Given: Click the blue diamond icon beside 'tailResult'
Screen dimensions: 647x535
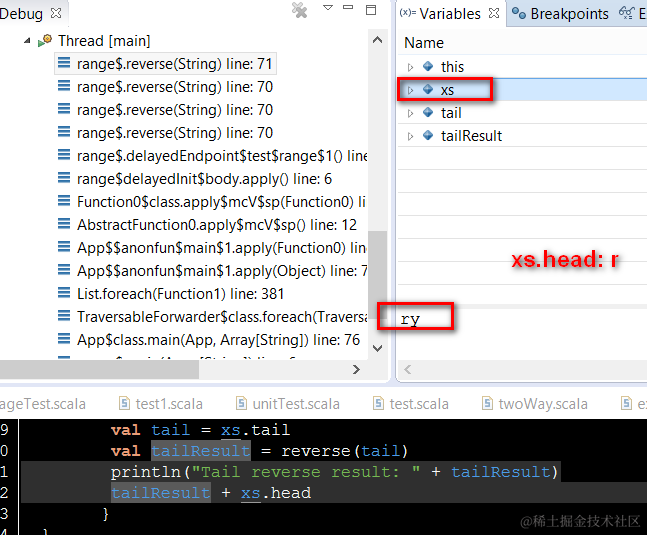Looking at the screenshot, I should coord(428,135).
